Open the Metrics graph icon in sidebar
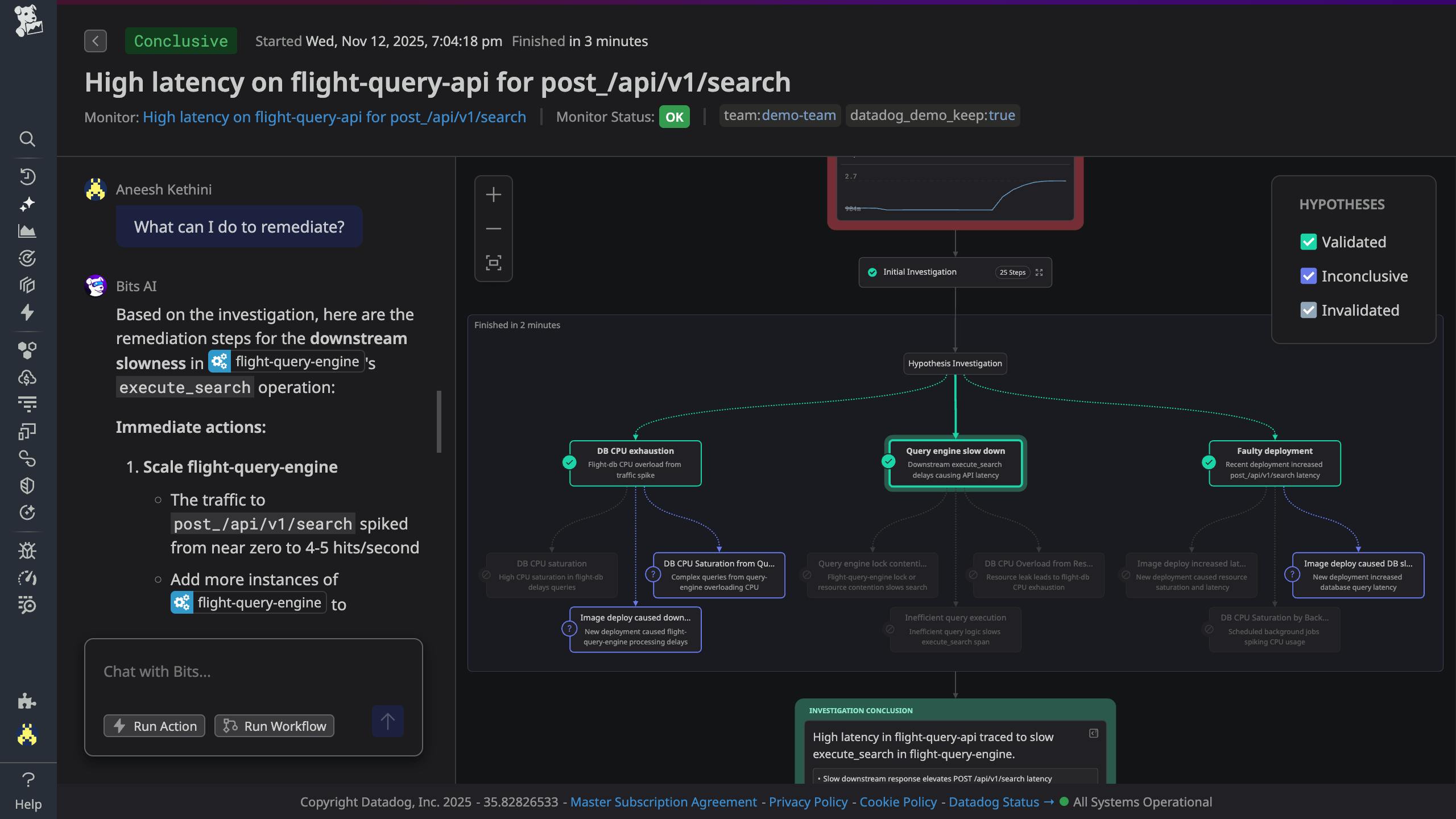The height and width of the screenshot is (819, 1456). click(27, 231)
